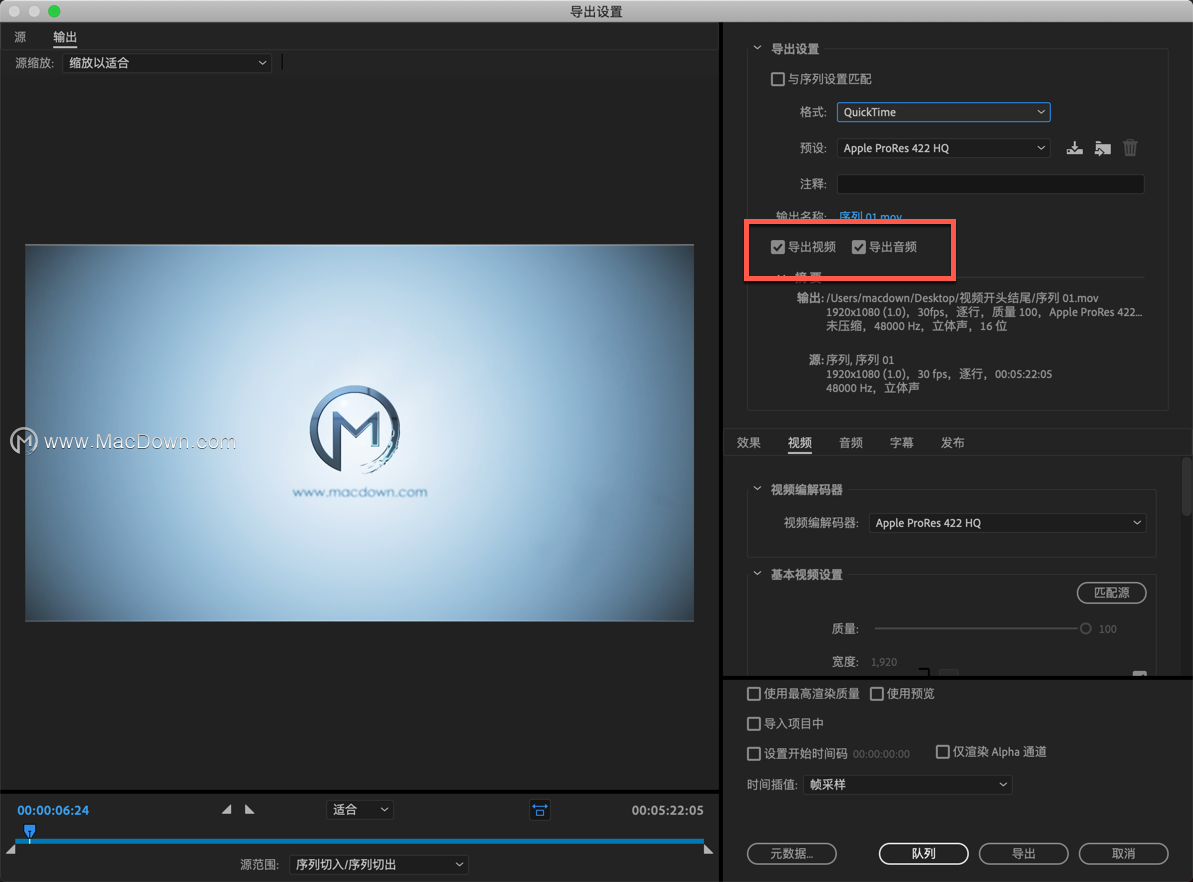The width and height of the screenshot is (1193, 882).
Task: Click the duration timecode 00:05:22:05
Action: (667, 810)
